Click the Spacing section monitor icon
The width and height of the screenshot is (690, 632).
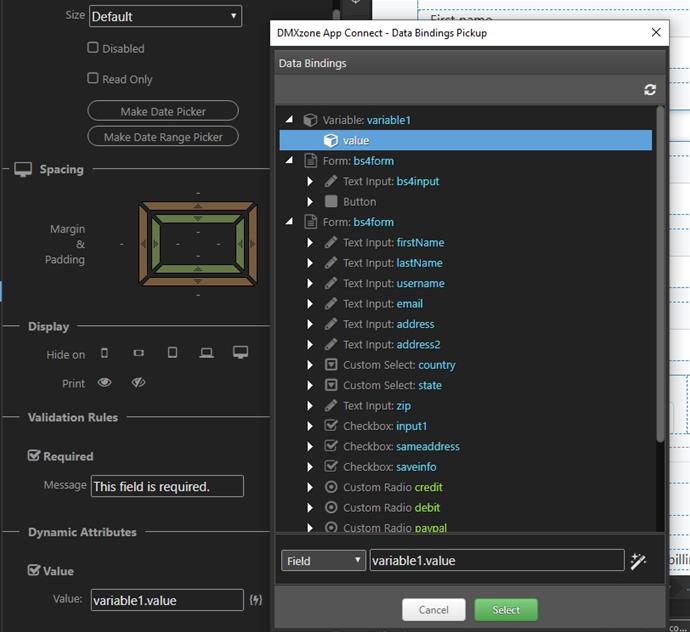23,169
